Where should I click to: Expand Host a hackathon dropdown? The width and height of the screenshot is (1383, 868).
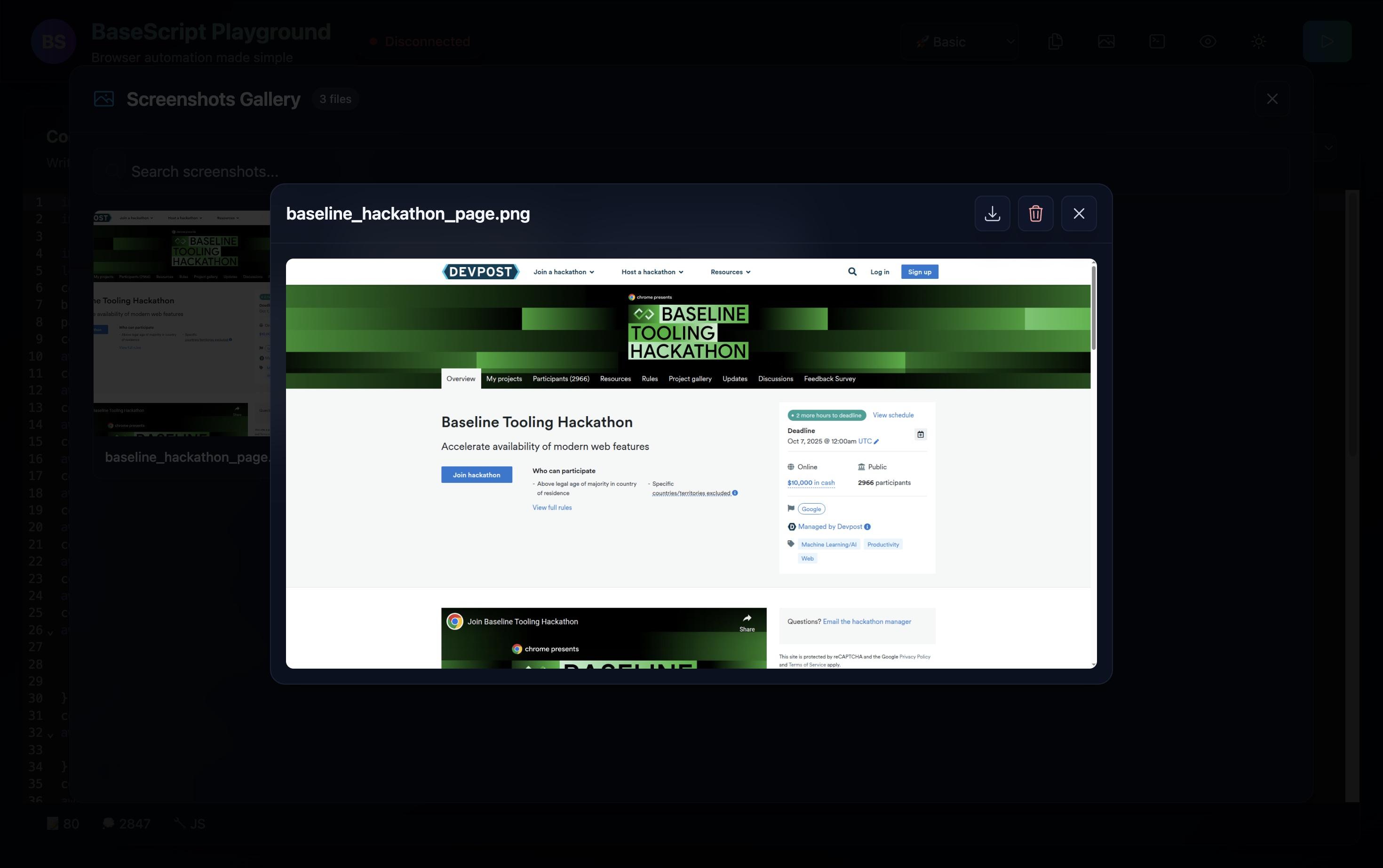point(652,272)
